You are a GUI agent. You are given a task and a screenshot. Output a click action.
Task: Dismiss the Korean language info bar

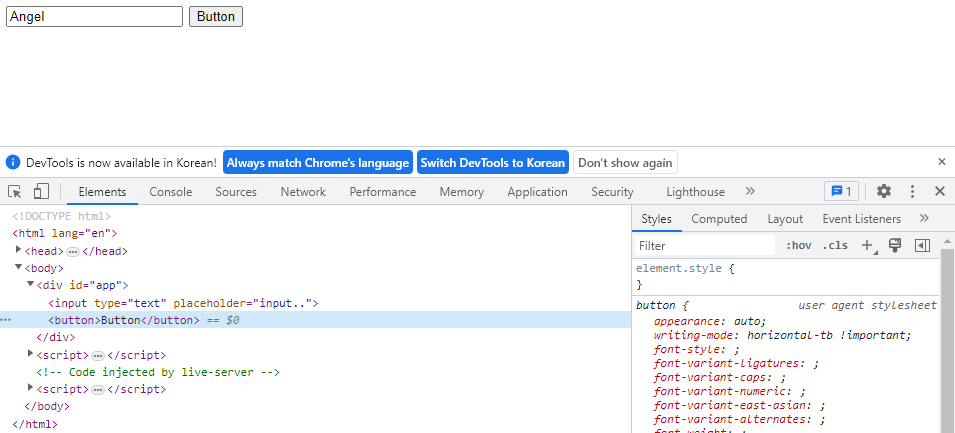[942, 162]
